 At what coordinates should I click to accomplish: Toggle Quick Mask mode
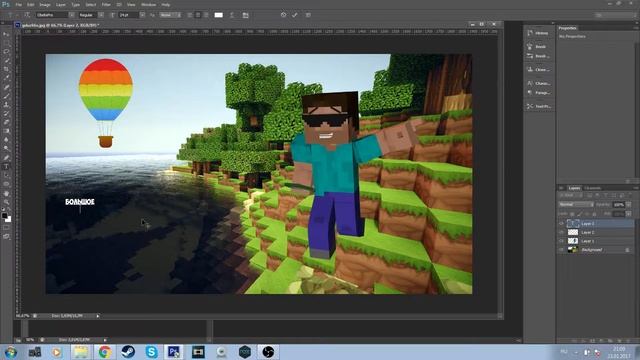[6, 228]
